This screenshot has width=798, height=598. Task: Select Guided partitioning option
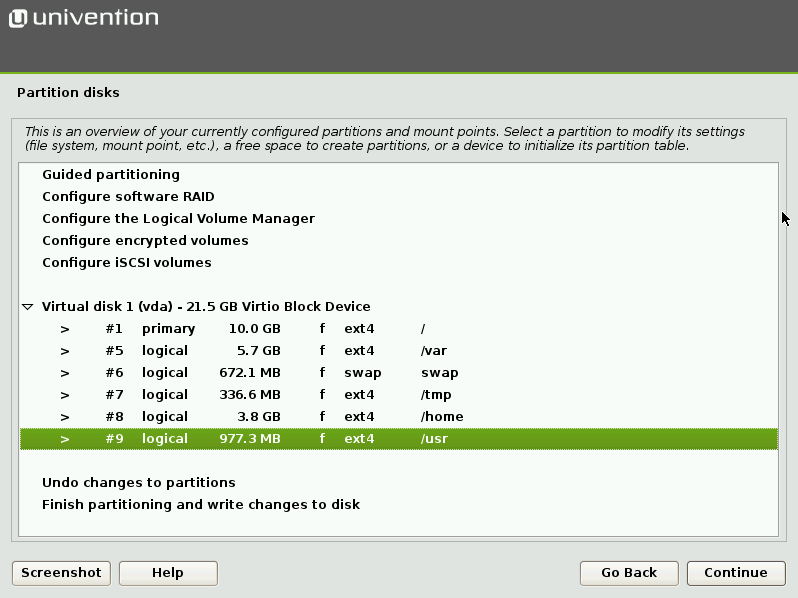(110, 175)
